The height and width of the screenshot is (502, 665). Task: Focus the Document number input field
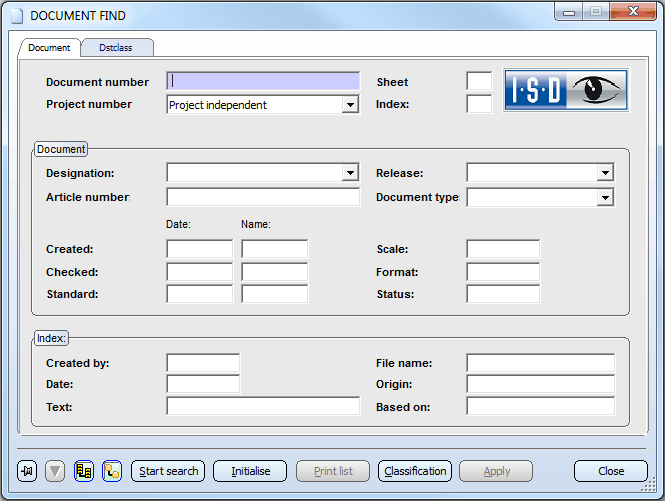(263, 81)
